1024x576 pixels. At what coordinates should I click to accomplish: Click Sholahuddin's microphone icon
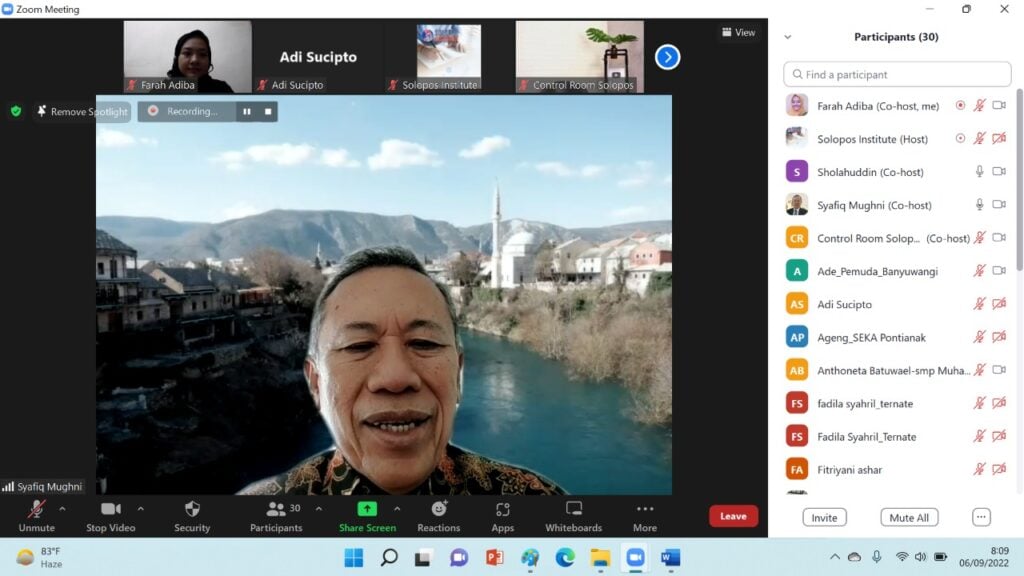coord(980,171)
